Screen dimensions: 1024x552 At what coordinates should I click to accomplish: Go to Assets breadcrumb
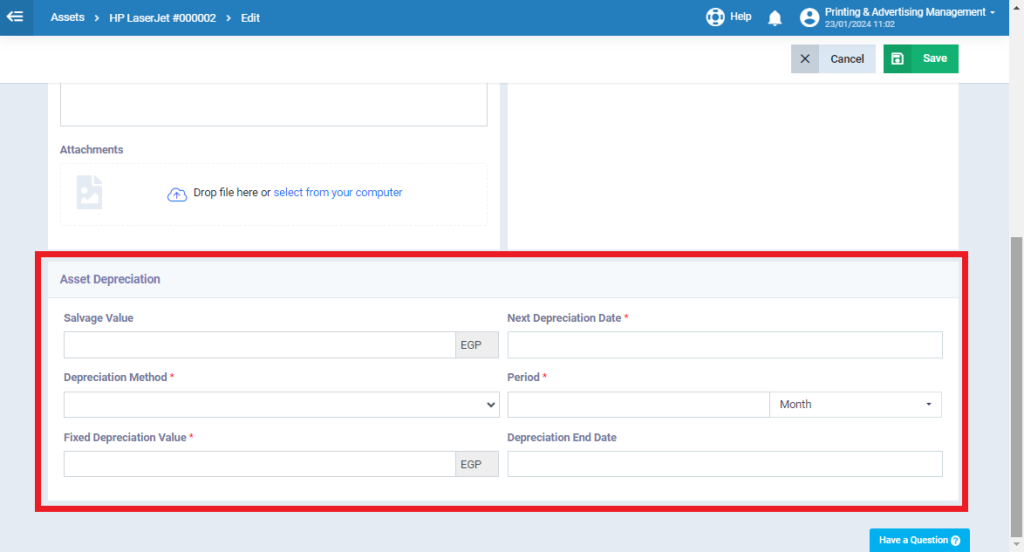coord(68,18)
